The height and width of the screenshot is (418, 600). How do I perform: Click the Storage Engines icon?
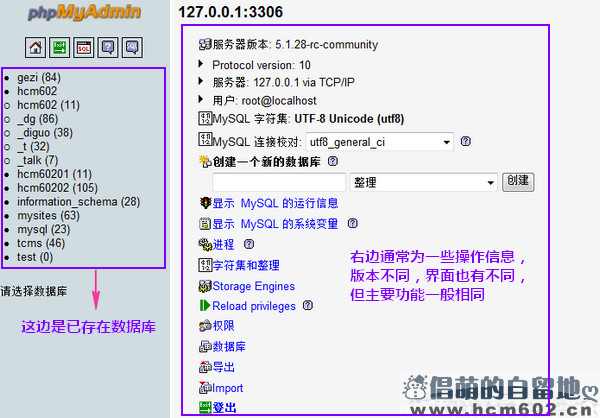pos(205,286)
